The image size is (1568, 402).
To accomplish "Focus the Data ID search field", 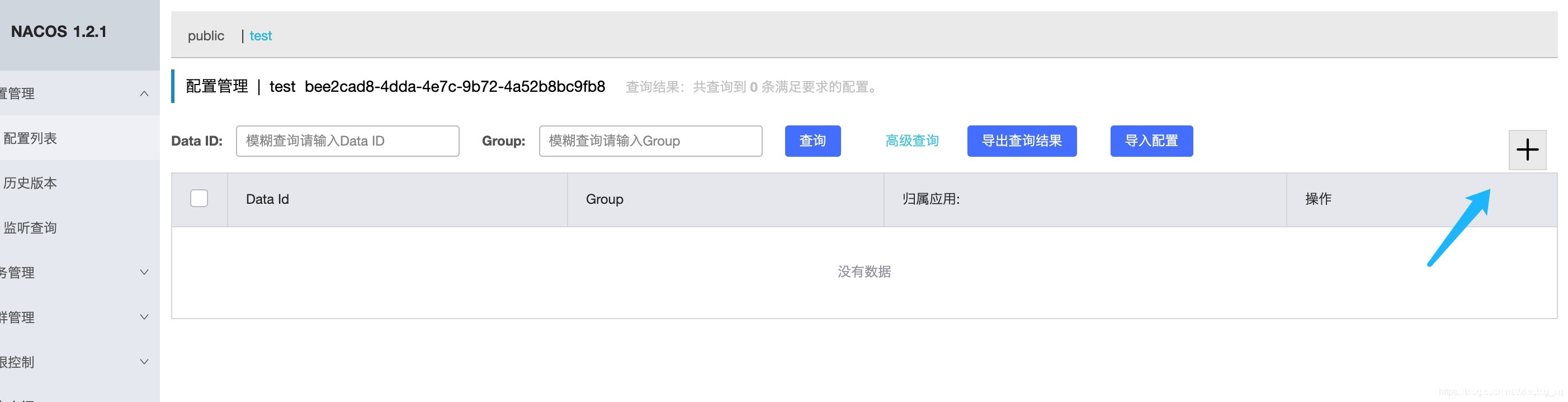I will pos(347,141).
